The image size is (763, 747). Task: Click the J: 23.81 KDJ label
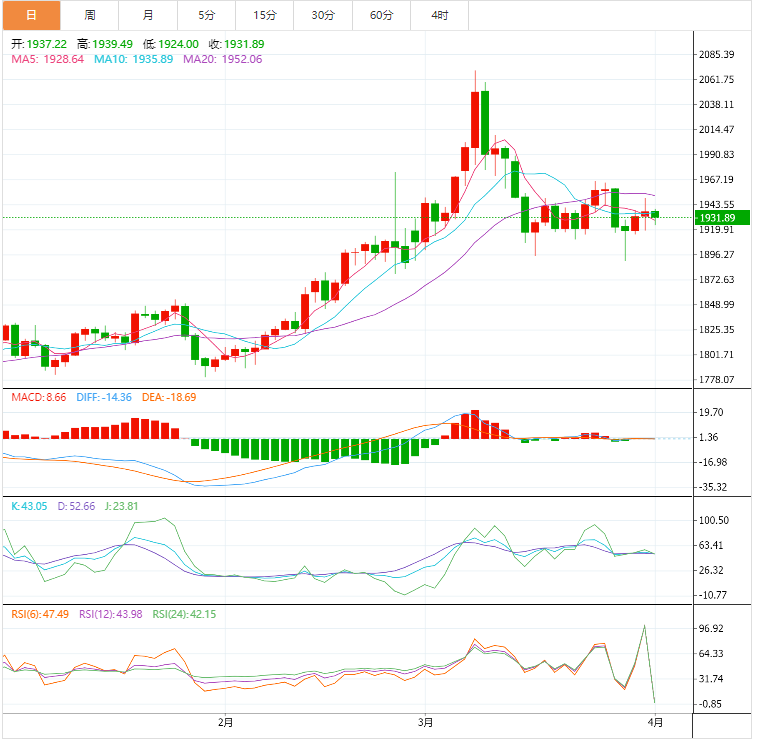[x=122, y=507]
